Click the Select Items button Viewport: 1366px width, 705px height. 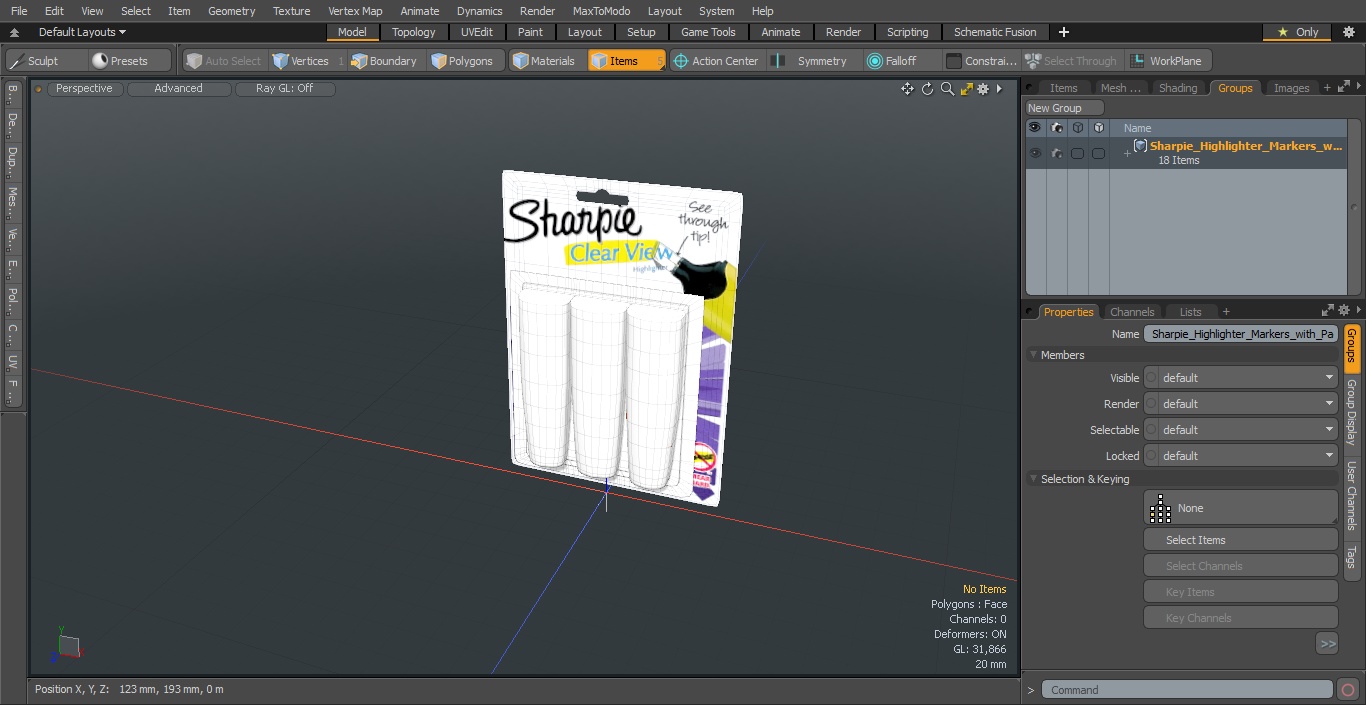pos(1241,540)
